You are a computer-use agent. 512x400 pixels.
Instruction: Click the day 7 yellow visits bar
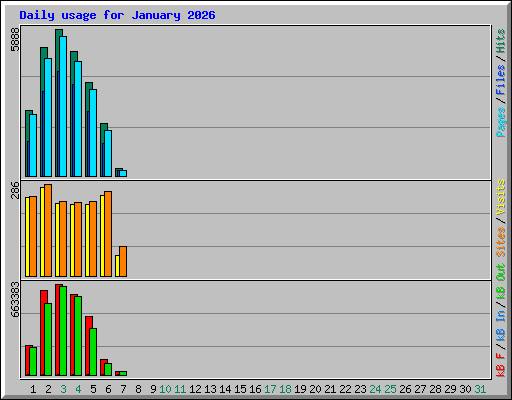[x=117, y=266]
